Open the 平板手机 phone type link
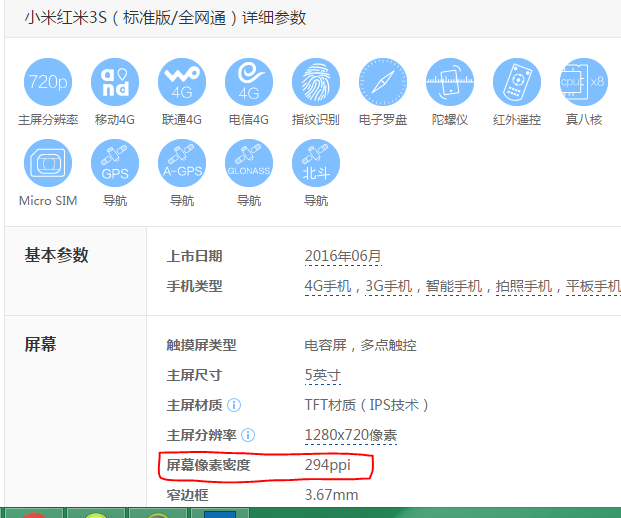This screenshot has width=621, height=518. click(593, 286)
